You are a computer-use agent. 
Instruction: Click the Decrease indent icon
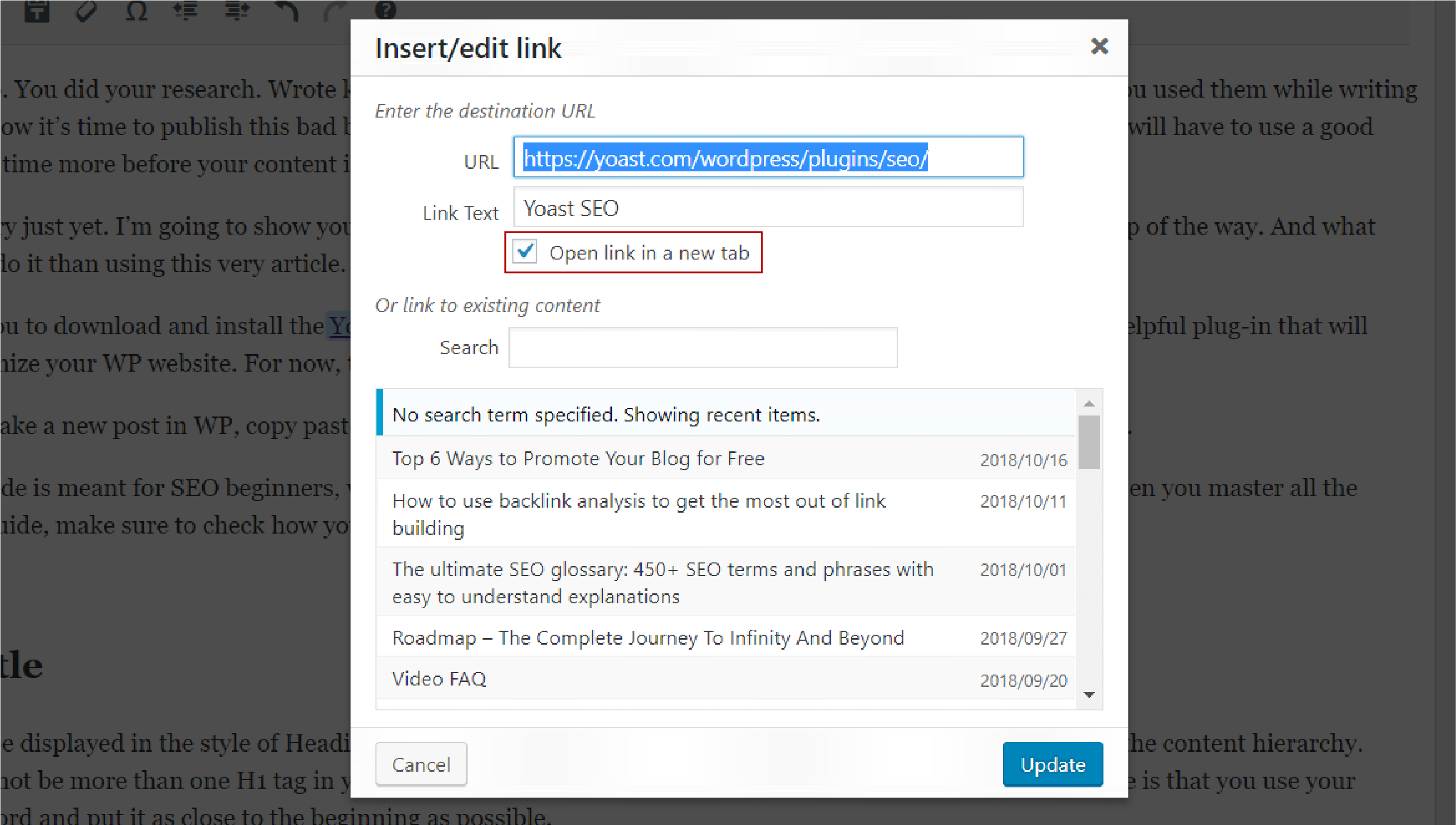(186, 11)
